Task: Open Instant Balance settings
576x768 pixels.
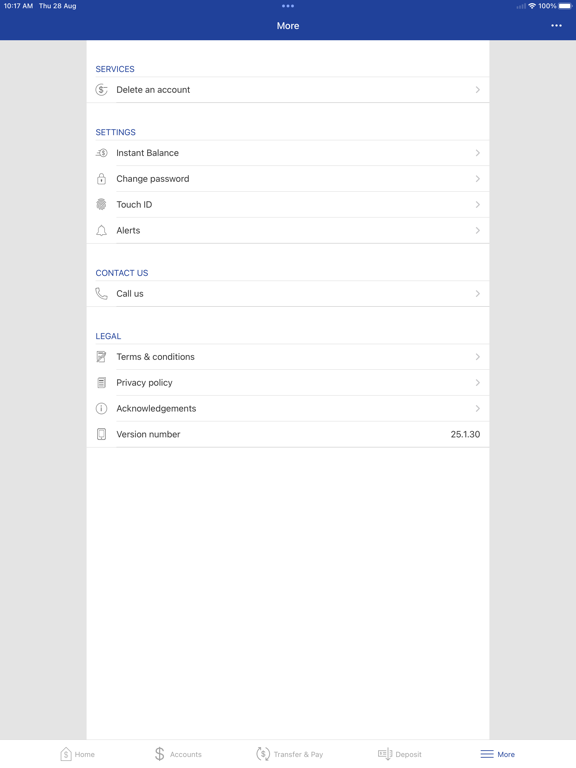Action: point(288,153)
